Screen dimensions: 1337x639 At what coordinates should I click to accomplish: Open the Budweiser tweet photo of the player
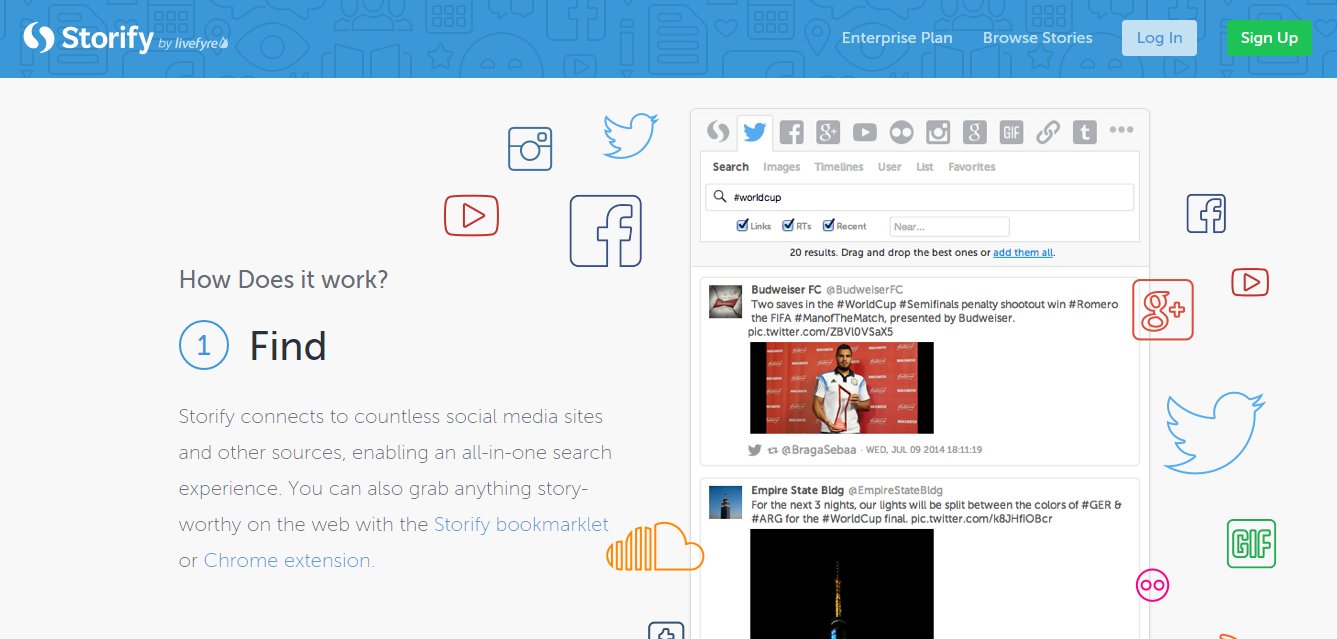click(842, 388)
